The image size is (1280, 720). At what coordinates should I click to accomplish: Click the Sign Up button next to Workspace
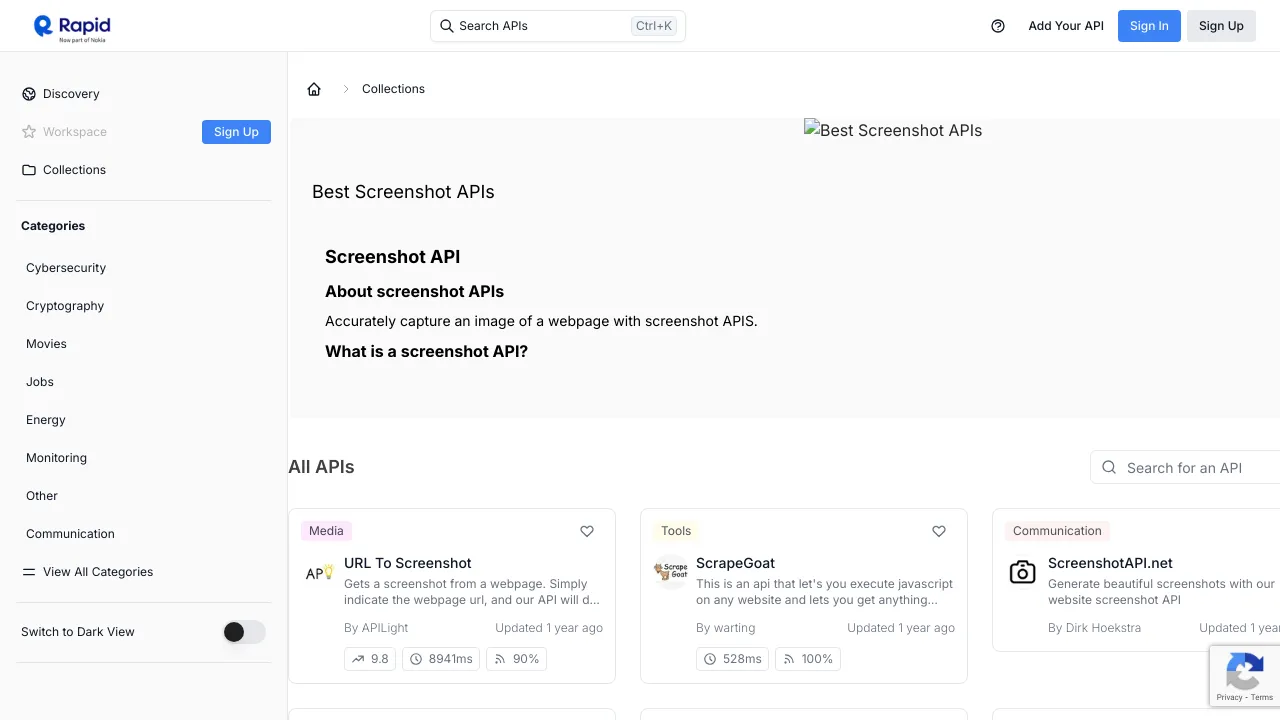[x=236, y=132]
